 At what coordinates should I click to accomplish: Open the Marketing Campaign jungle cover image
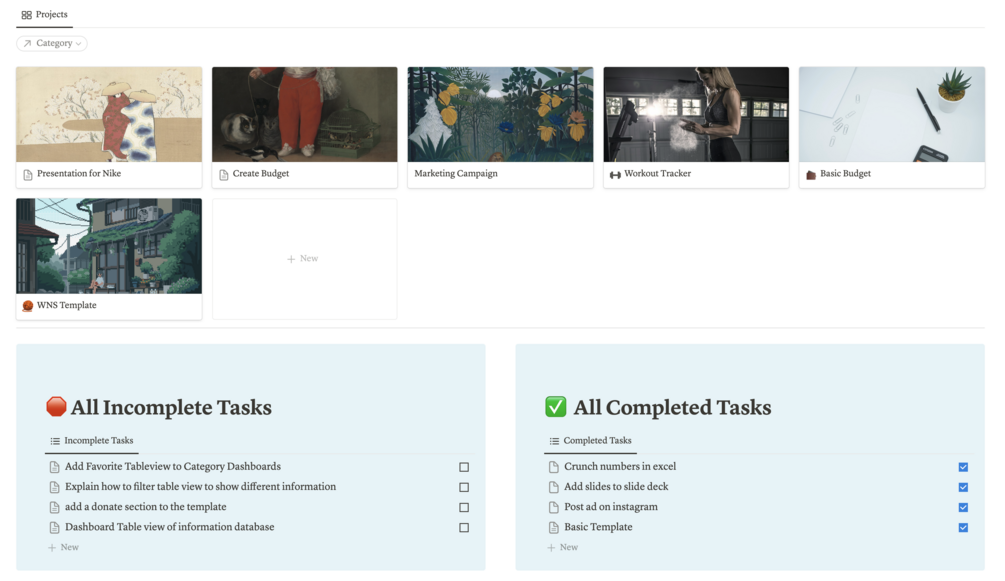pos(501,114)
